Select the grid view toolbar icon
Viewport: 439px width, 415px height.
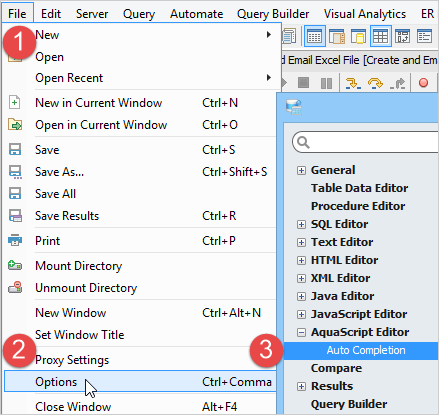pyautogui.click(x=380, y=36)
